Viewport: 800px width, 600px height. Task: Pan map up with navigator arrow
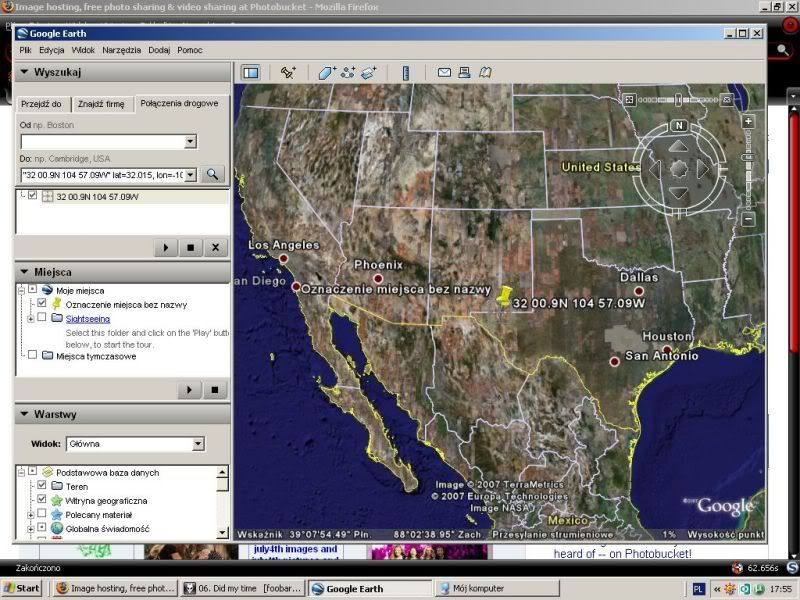679,146
